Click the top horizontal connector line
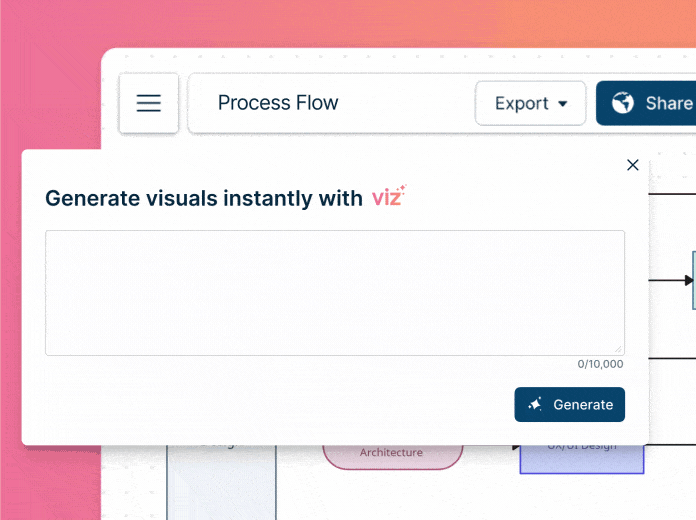This screenshot has width=696, height=520. [670, 193]
